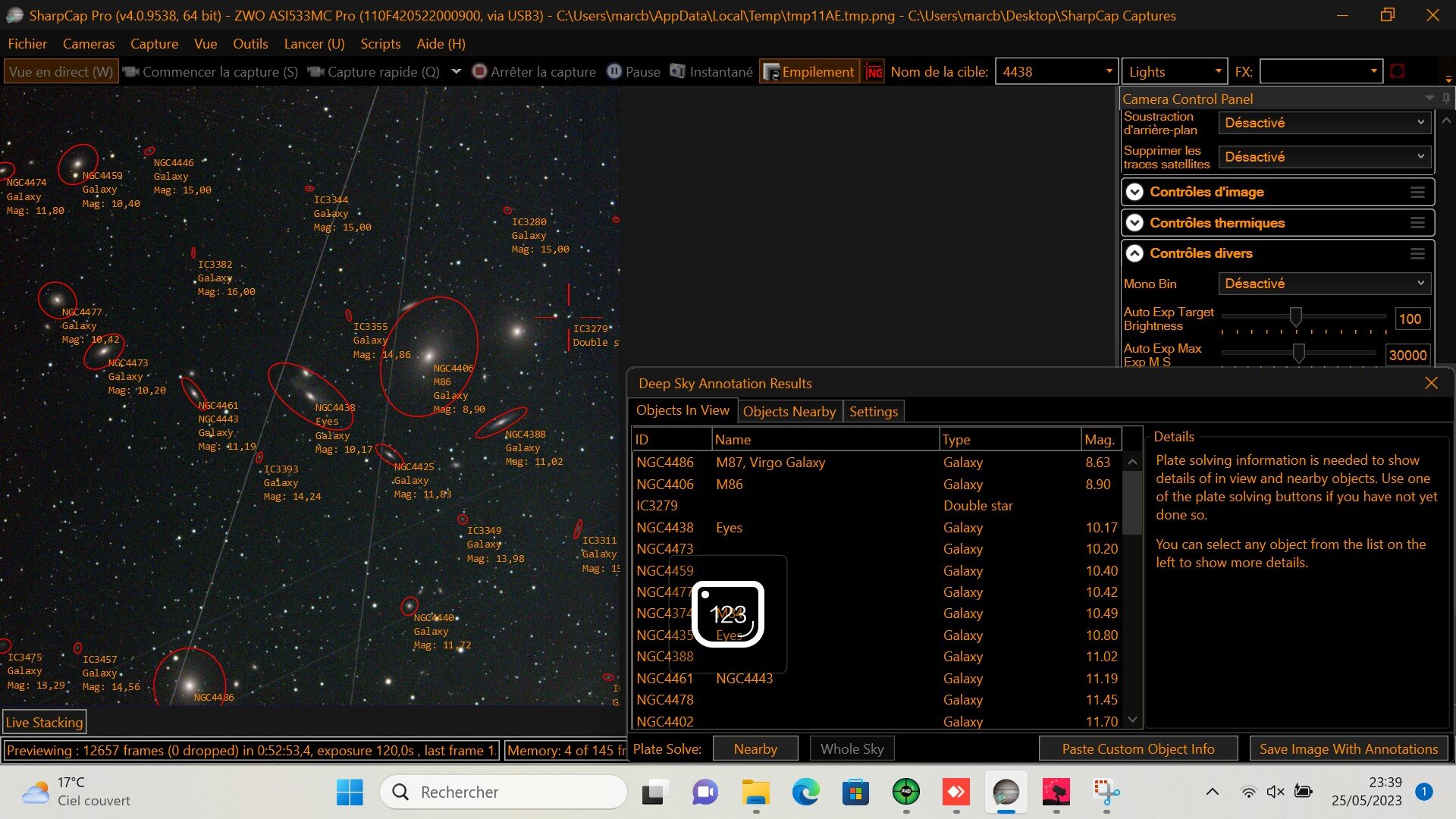The width and height of the screenshot is (1456, 819).
Task: Click the Arrêter la capture stop icon
Action: [479, 71]
